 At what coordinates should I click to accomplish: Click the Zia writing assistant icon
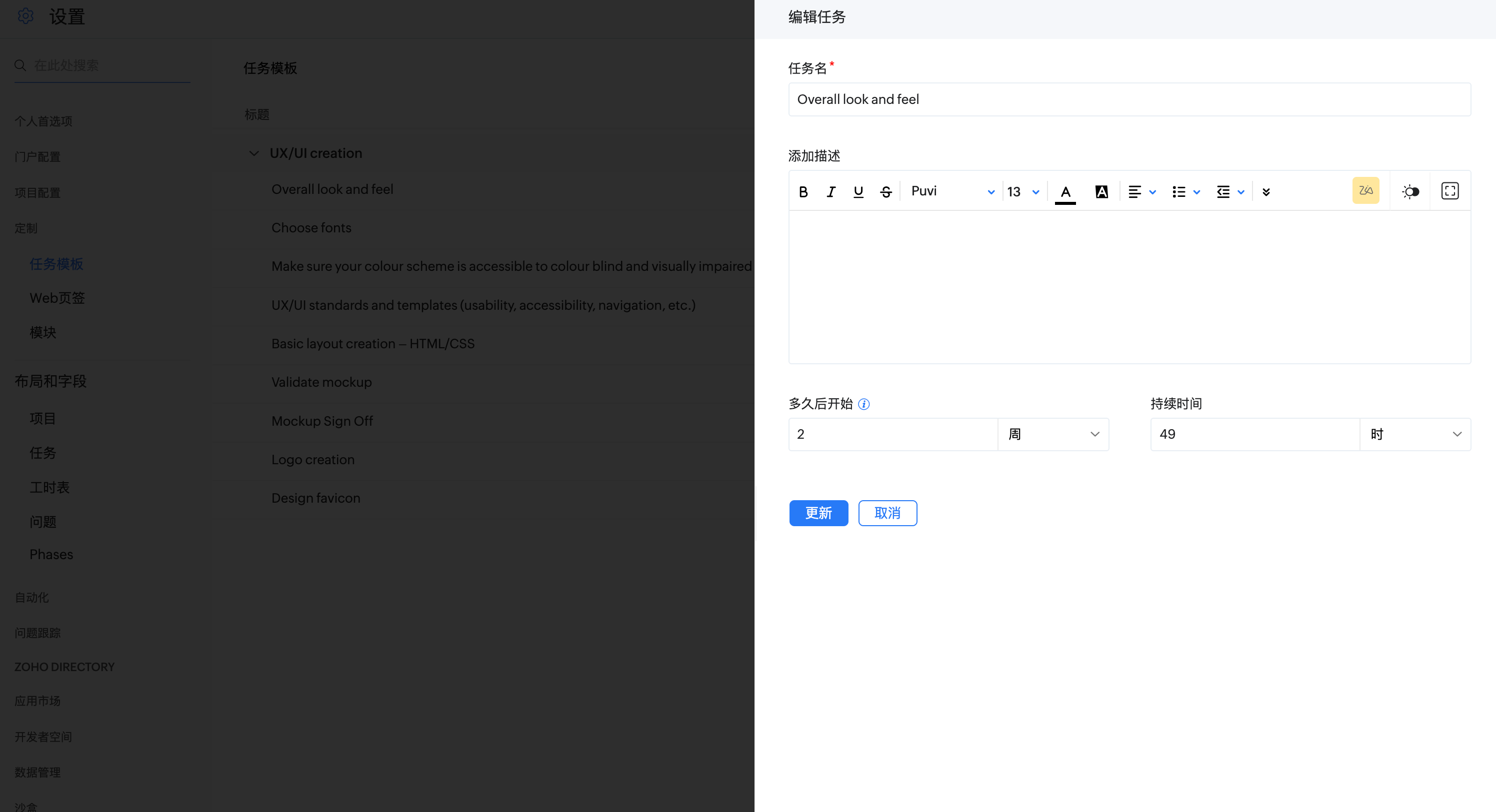pos(1365,190)
